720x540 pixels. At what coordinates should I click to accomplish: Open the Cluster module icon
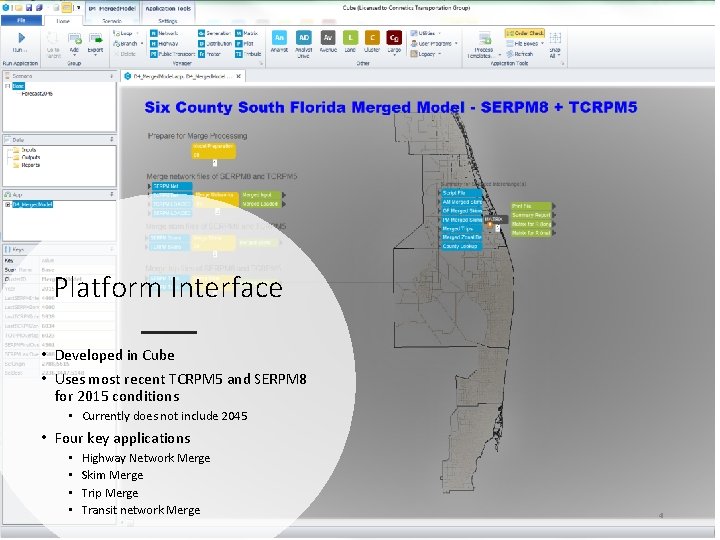372,38
